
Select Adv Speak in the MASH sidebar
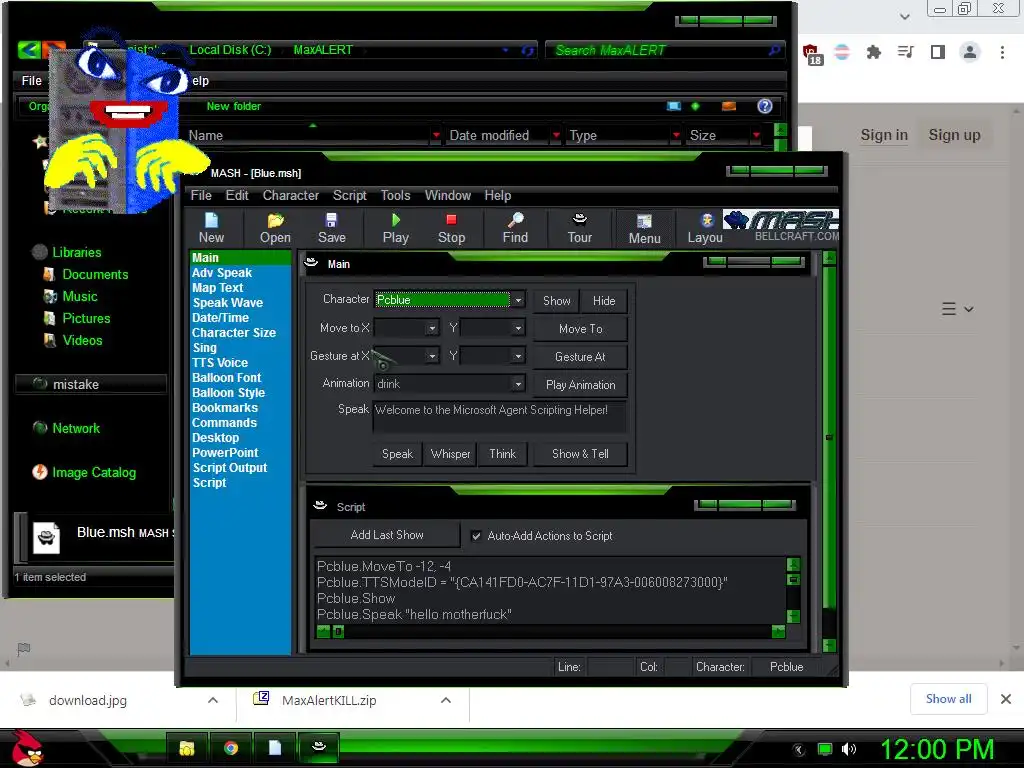pyautogui.click(x=221, y=272)
